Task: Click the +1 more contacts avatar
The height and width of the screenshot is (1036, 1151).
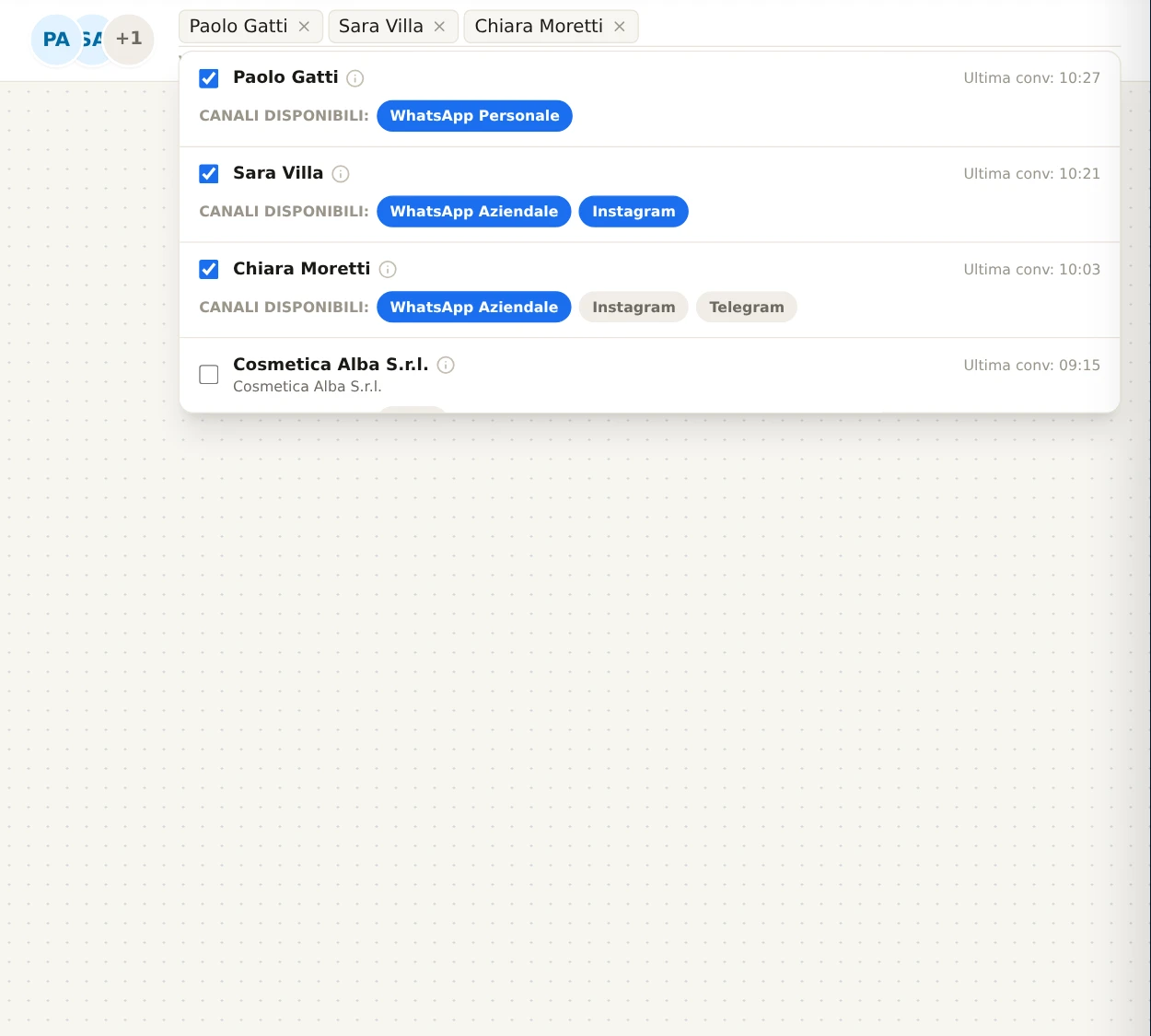Action: (129, 40)
